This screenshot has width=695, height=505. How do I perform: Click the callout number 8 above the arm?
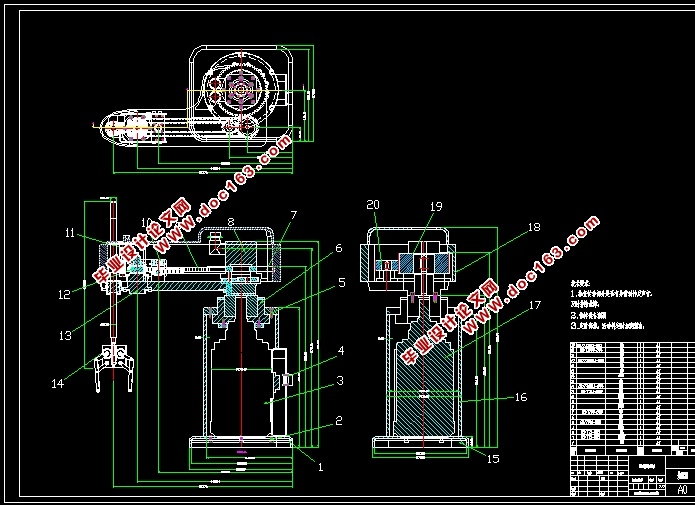click(231, 221)
